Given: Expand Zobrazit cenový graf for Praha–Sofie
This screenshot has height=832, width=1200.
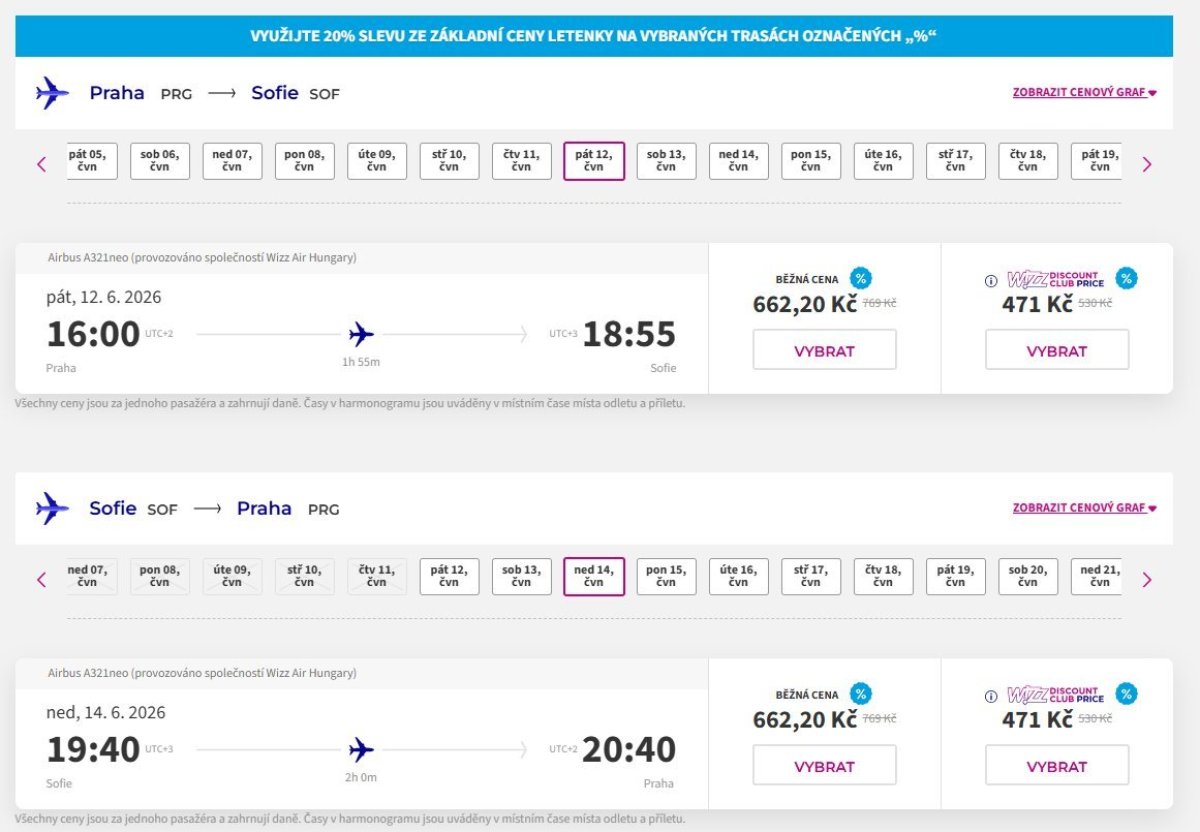Looking at the screenshot, I should pos(1084,93).
